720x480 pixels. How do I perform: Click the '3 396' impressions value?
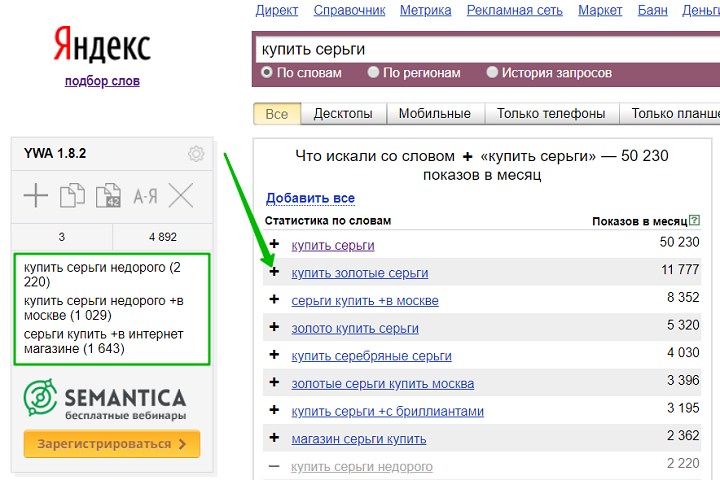pos(683,380)
